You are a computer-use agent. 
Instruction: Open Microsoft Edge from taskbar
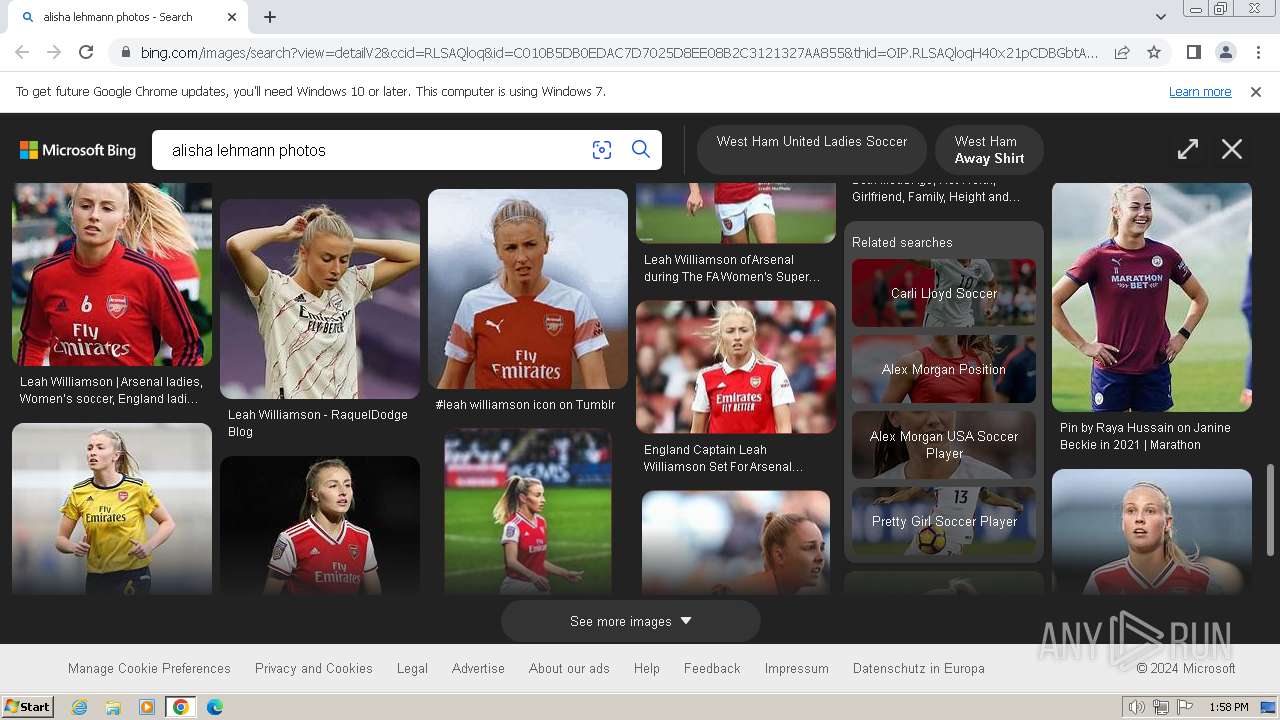214,707
